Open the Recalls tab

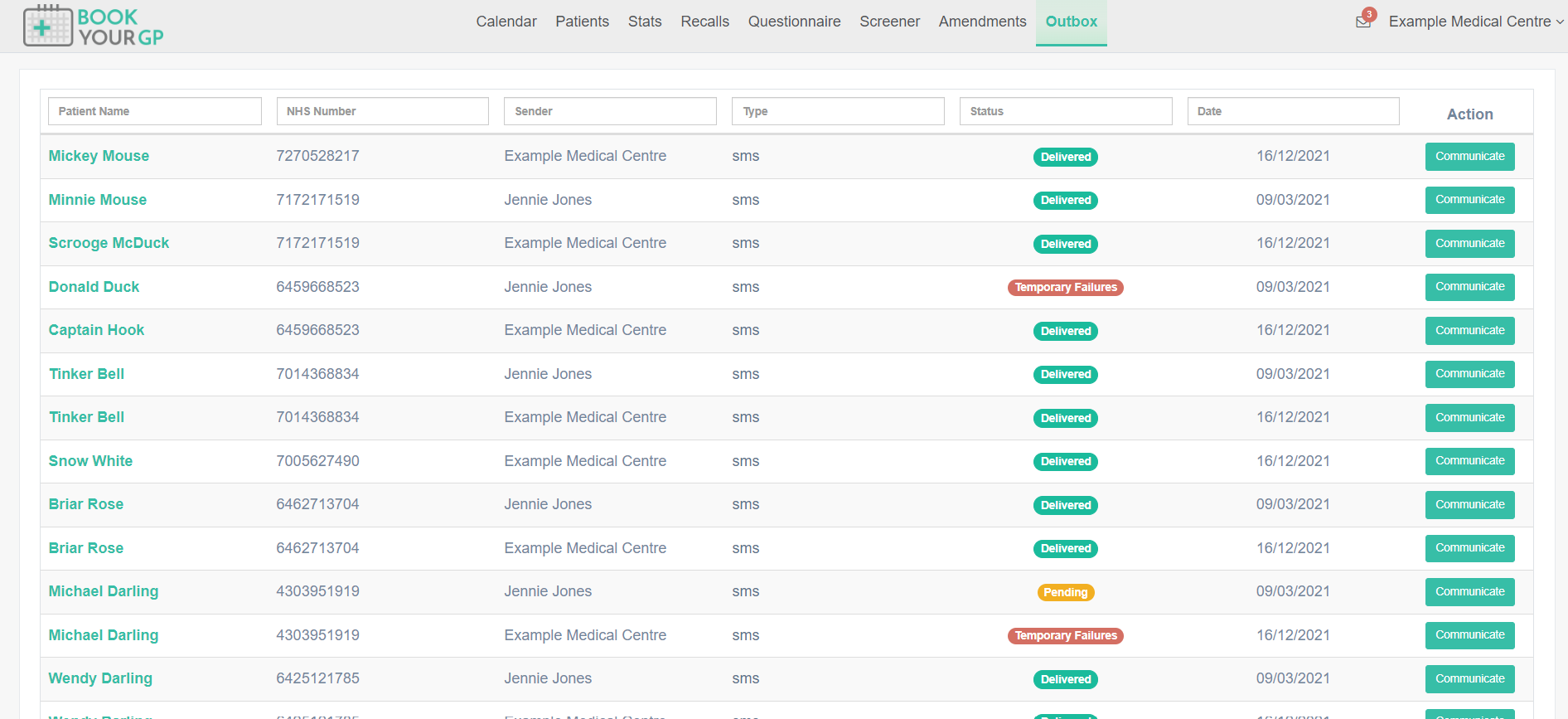704,22
